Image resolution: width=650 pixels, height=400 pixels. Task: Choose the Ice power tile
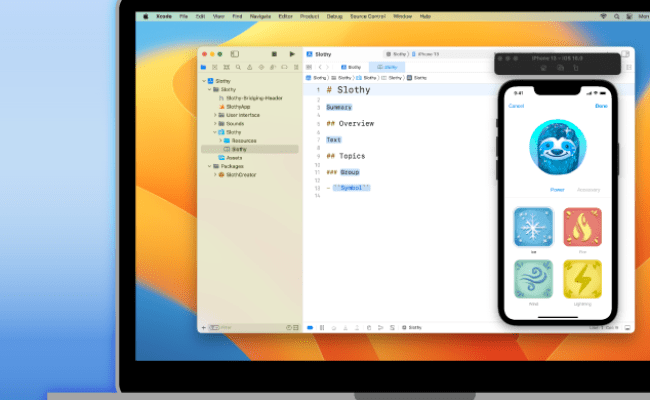tap(534, 227)
